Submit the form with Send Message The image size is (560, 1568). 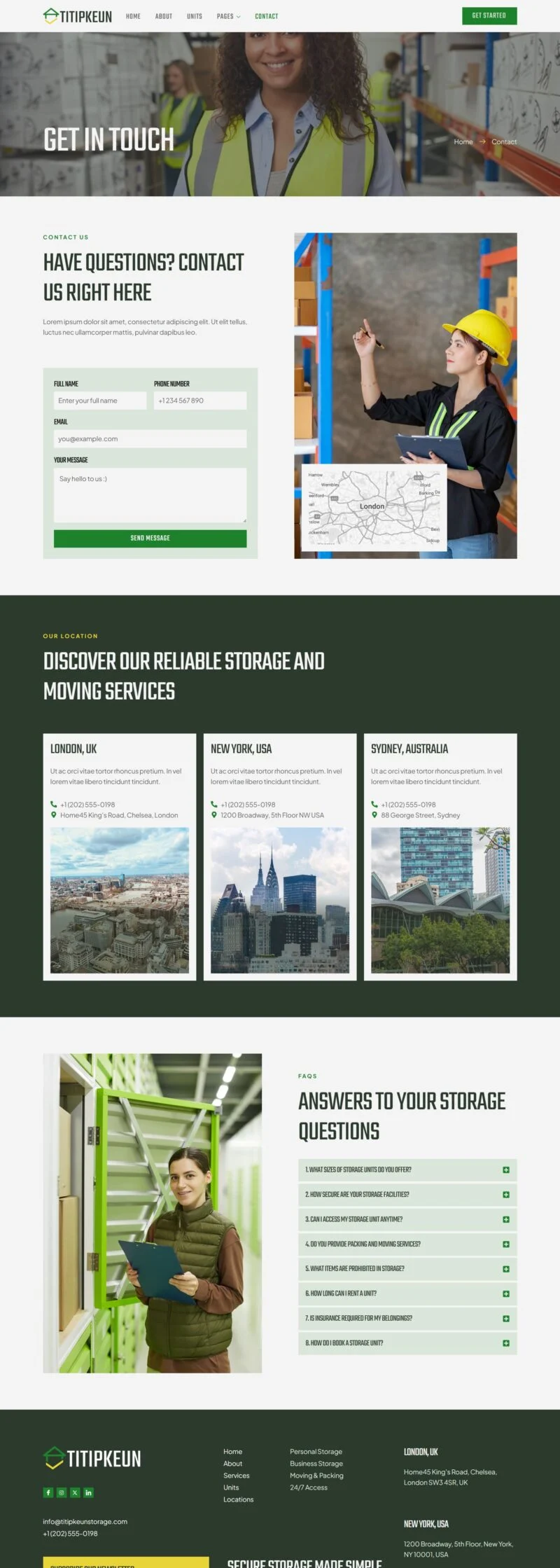tap(150, 539)
